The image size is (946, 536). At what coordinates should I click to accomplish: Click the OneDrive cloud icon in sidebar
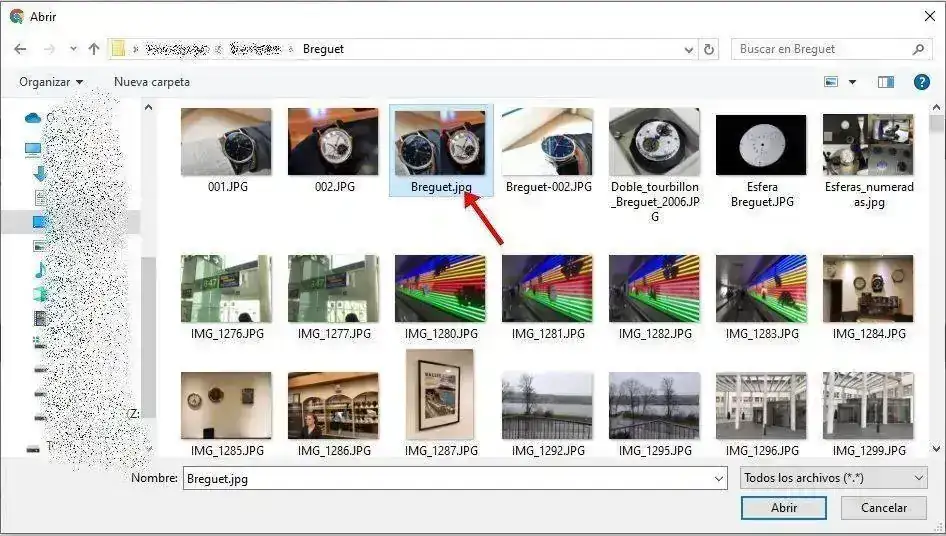coord(33,118)
